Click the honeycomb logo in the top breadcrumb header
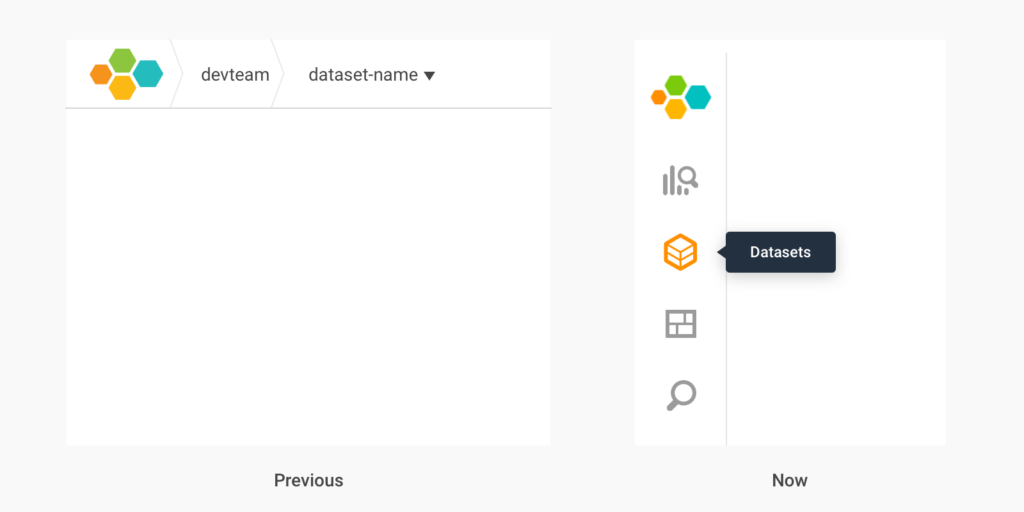 tap(126, 74)
